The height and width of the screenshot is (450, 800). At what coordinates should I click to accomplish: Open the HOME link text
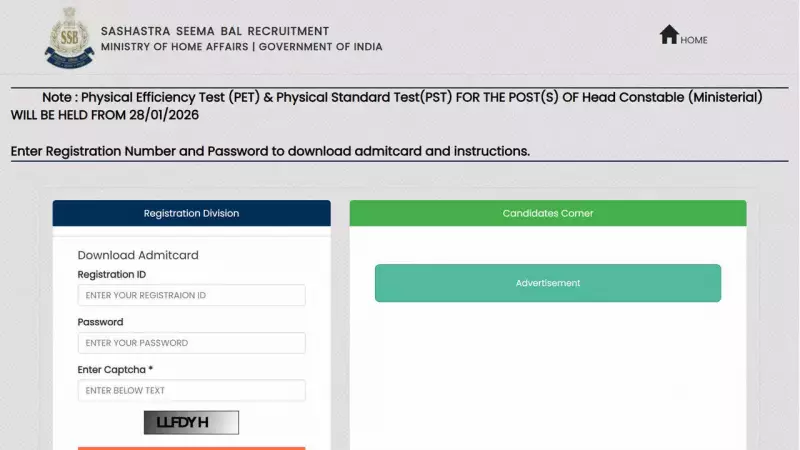(x=694, y=40)
